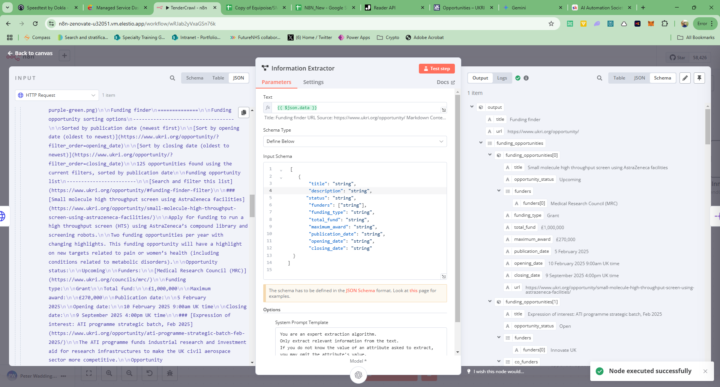Expand the co_funders array
Screen dimensions: 720x387
tap(499, 362)
